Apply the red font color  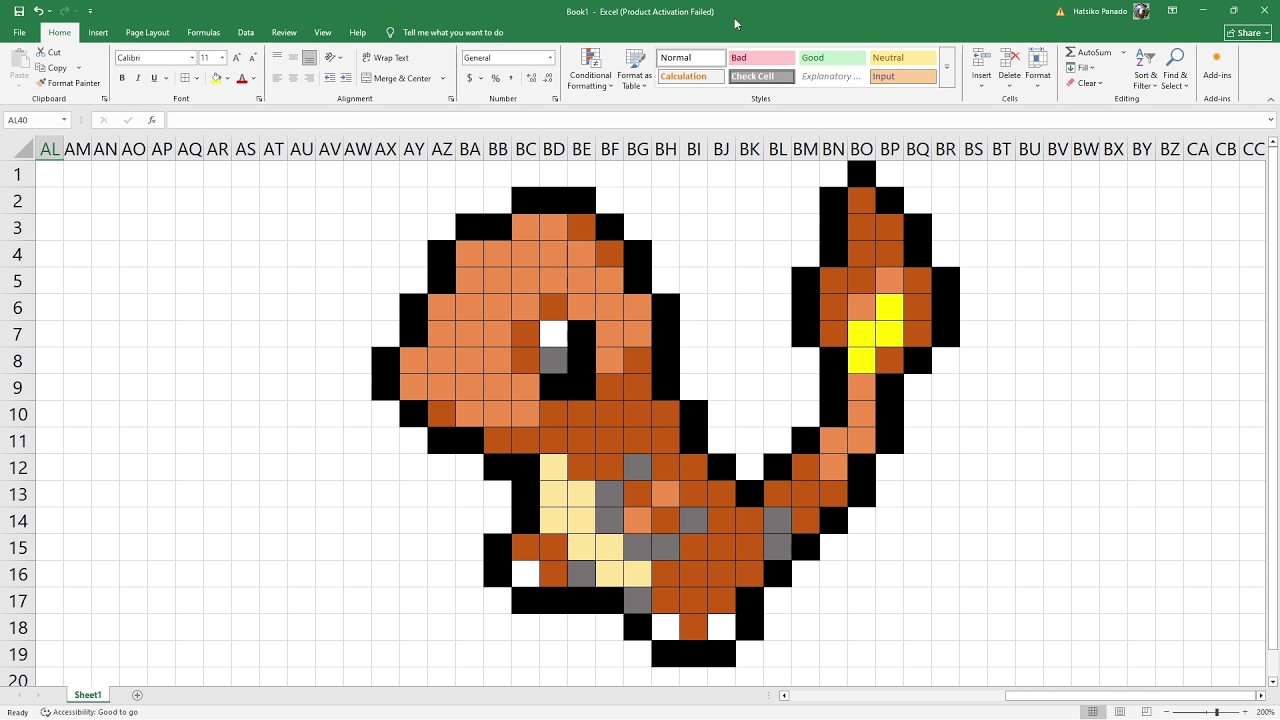[x=241, y=78]
